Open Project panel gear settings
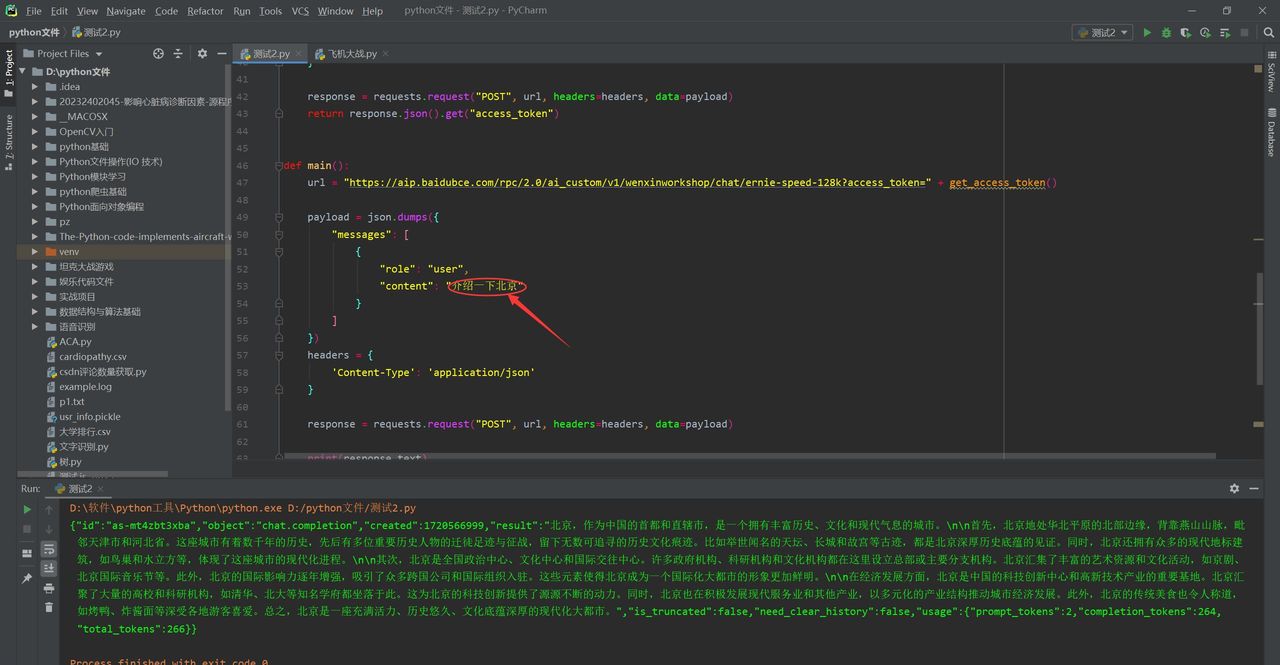1280x665 pixels. point(202,54)
